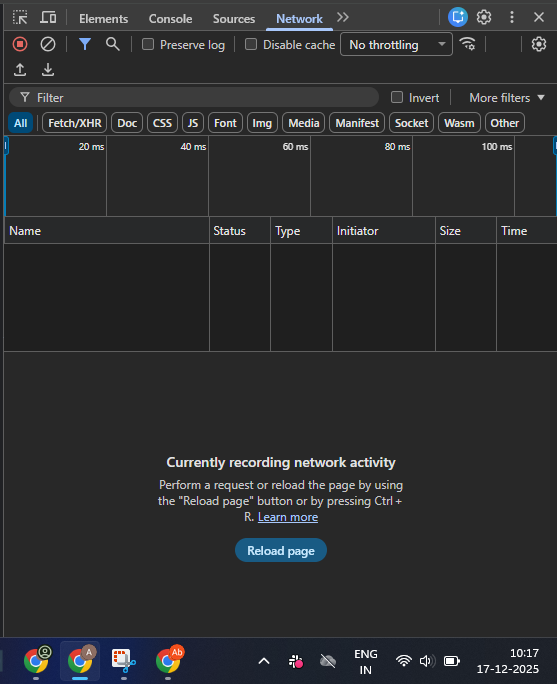This screenshot has width=557, height=684.
Task: Show hidden system tray icons
Action: pos(264,661)
